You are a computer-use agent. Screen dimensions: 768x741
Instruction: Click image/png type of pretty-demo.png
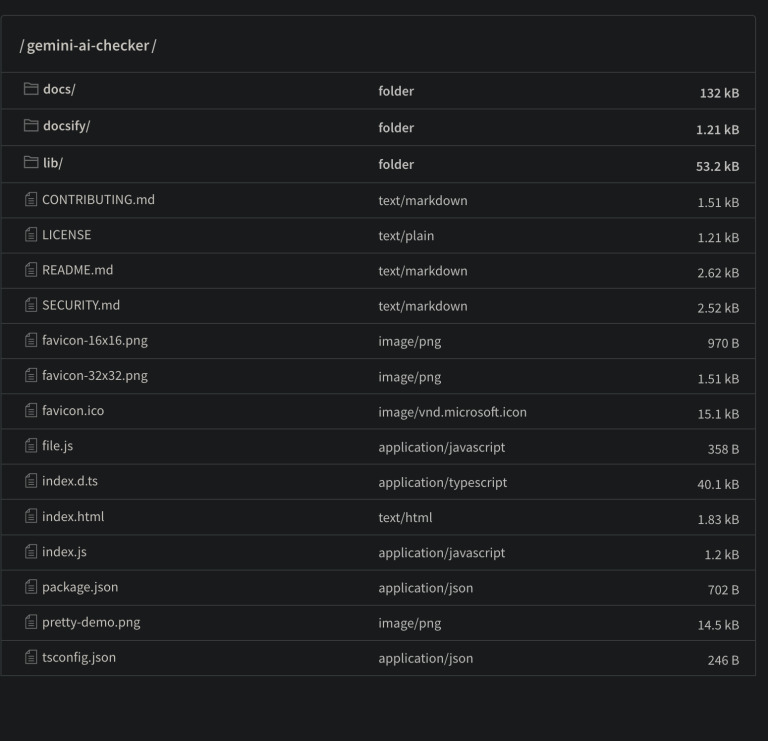pos(409,623)
